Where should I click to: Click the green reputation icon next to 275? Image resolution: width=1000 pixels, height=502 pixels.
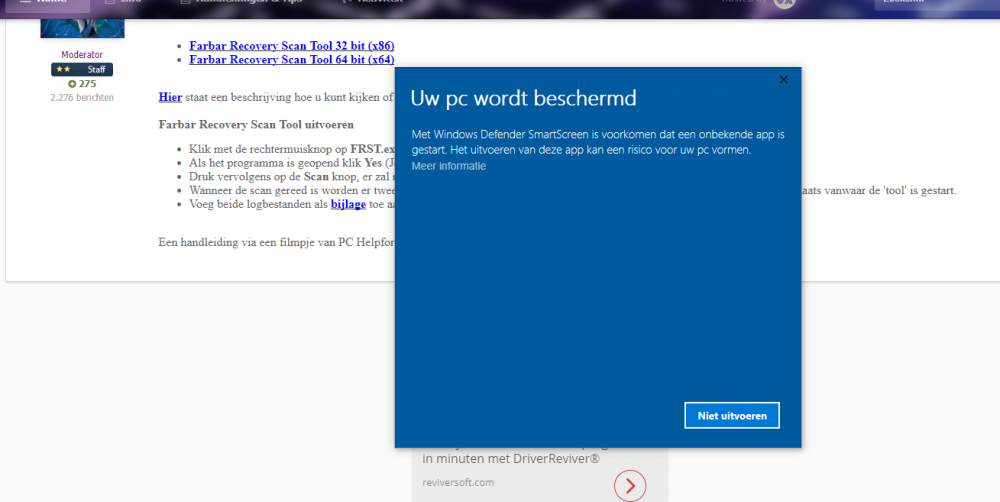coord(72,84)
